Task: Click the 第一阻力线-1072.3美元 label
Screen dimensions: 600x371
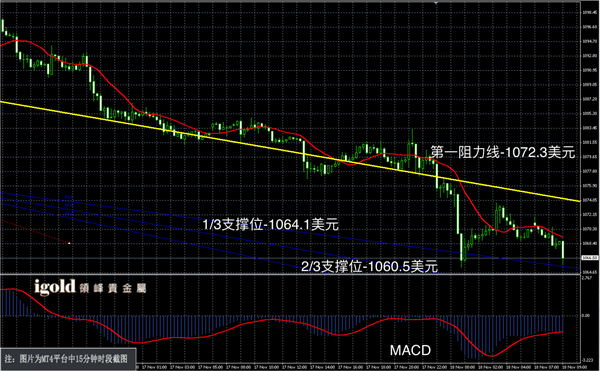Action: click(503, 152)
